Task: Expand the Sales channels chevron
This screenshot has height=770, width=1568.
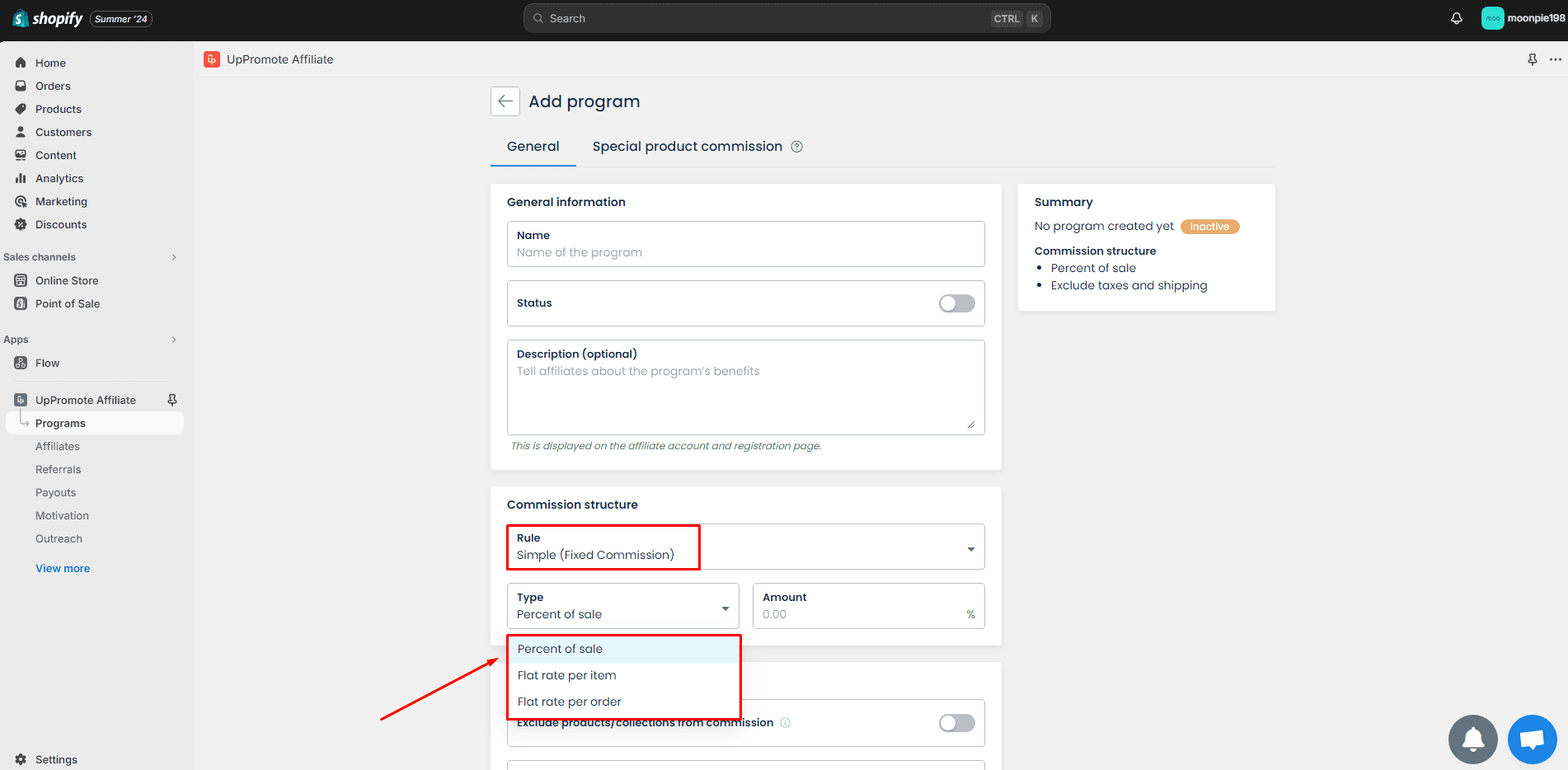Action: pos(174,257)
